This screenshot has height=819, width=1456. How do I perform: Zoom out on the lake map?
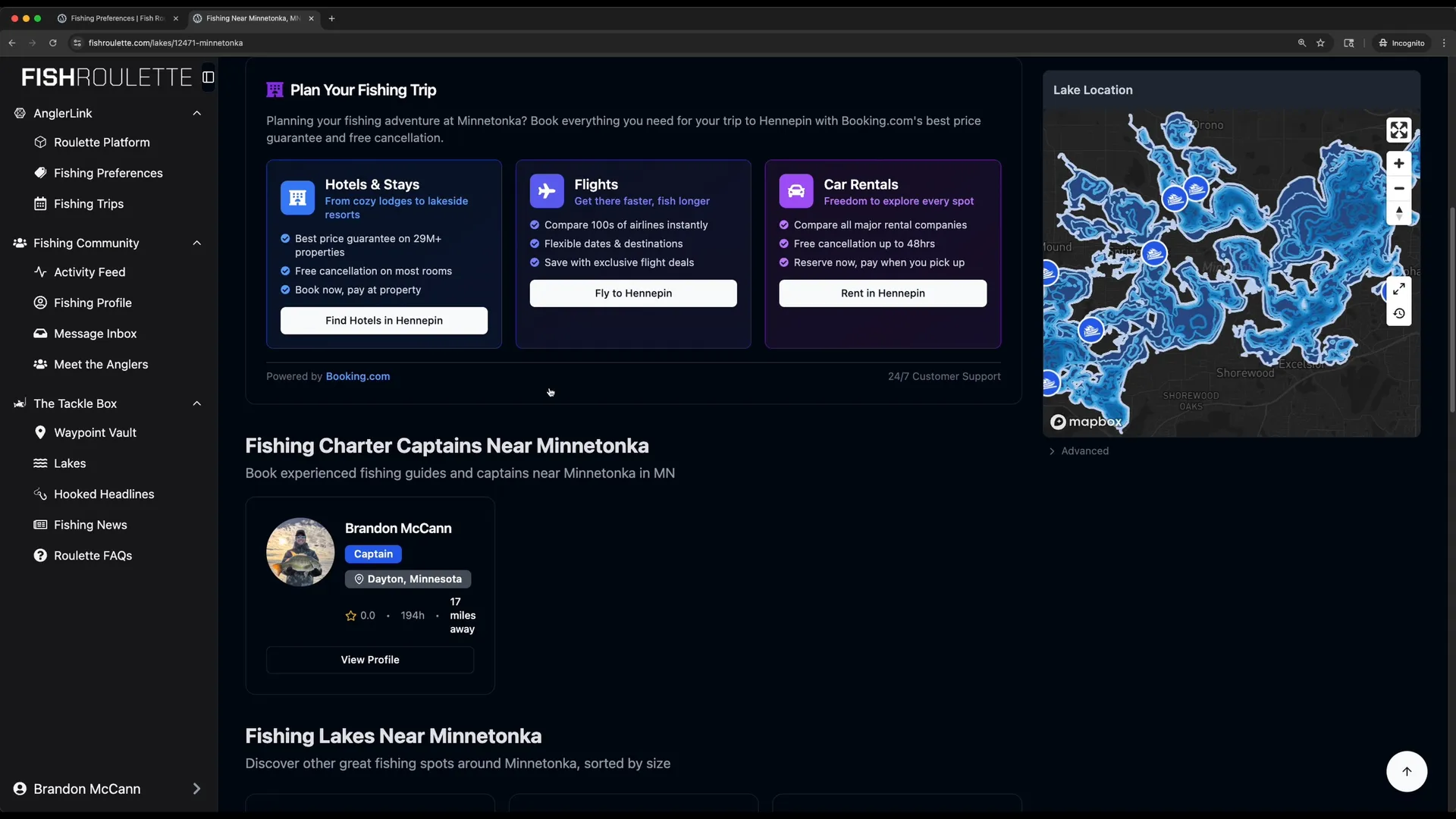(x=1398, y=188)
